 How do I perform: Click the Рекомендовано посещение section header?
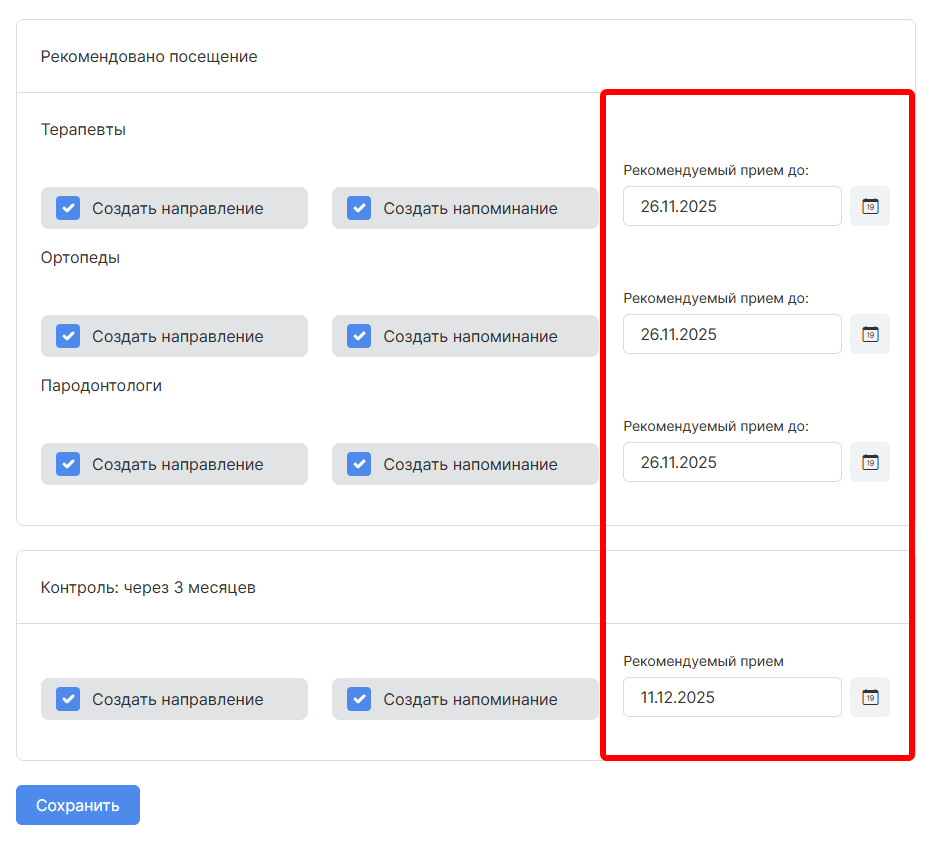click(x=149, y=57)
